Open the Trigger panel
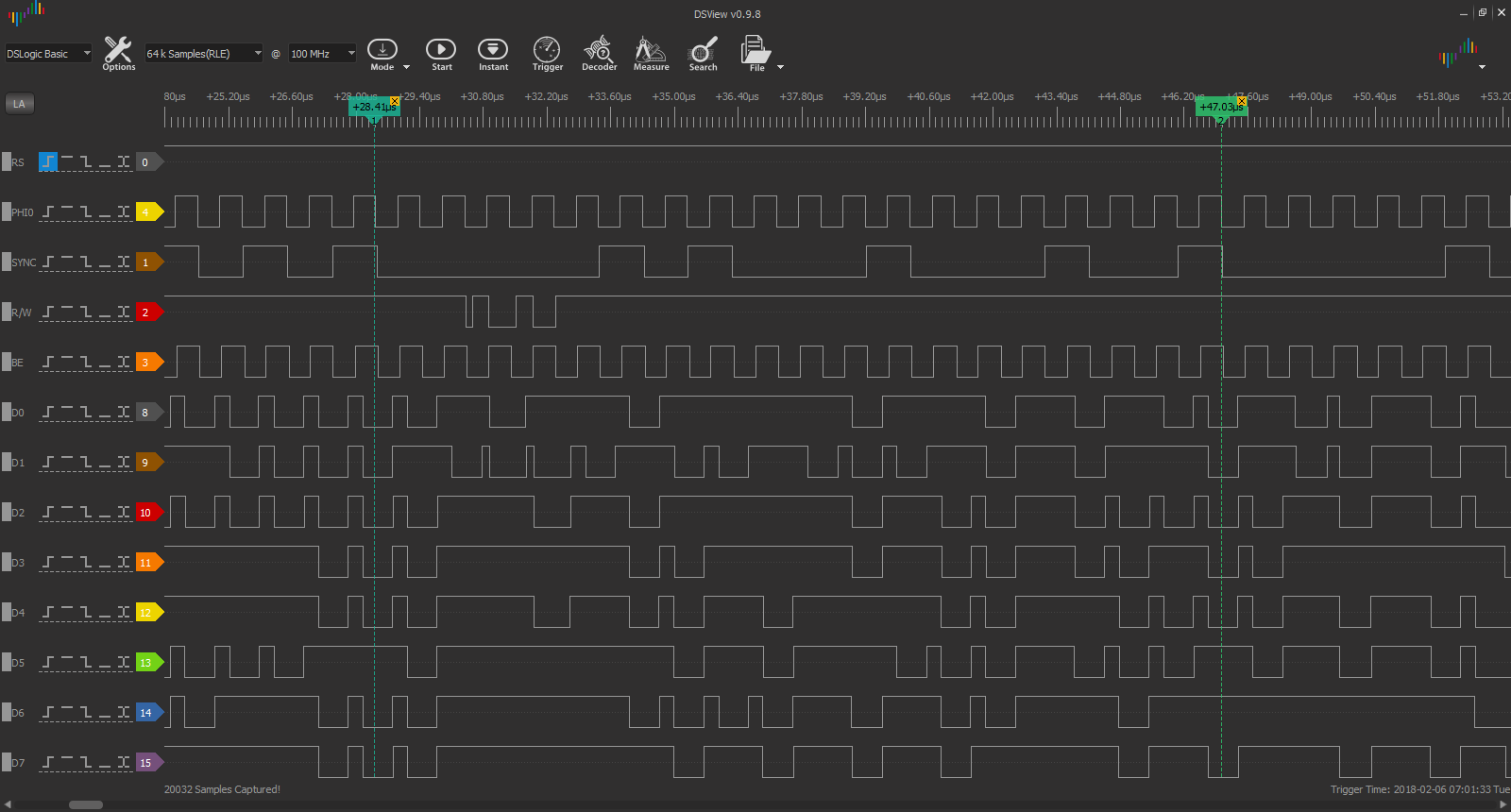Image resolution: width=1511 pixels, height=812 pixels. [x=547, y=54]
